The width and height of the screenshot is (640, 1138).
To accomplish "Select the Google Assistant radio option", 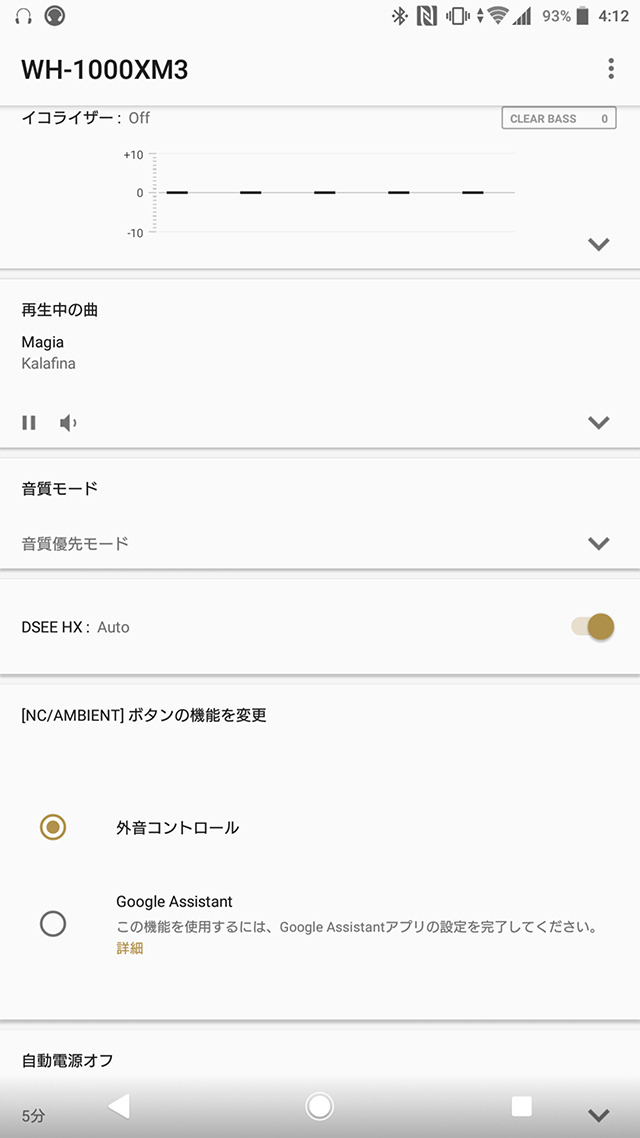I will point(53,923).
